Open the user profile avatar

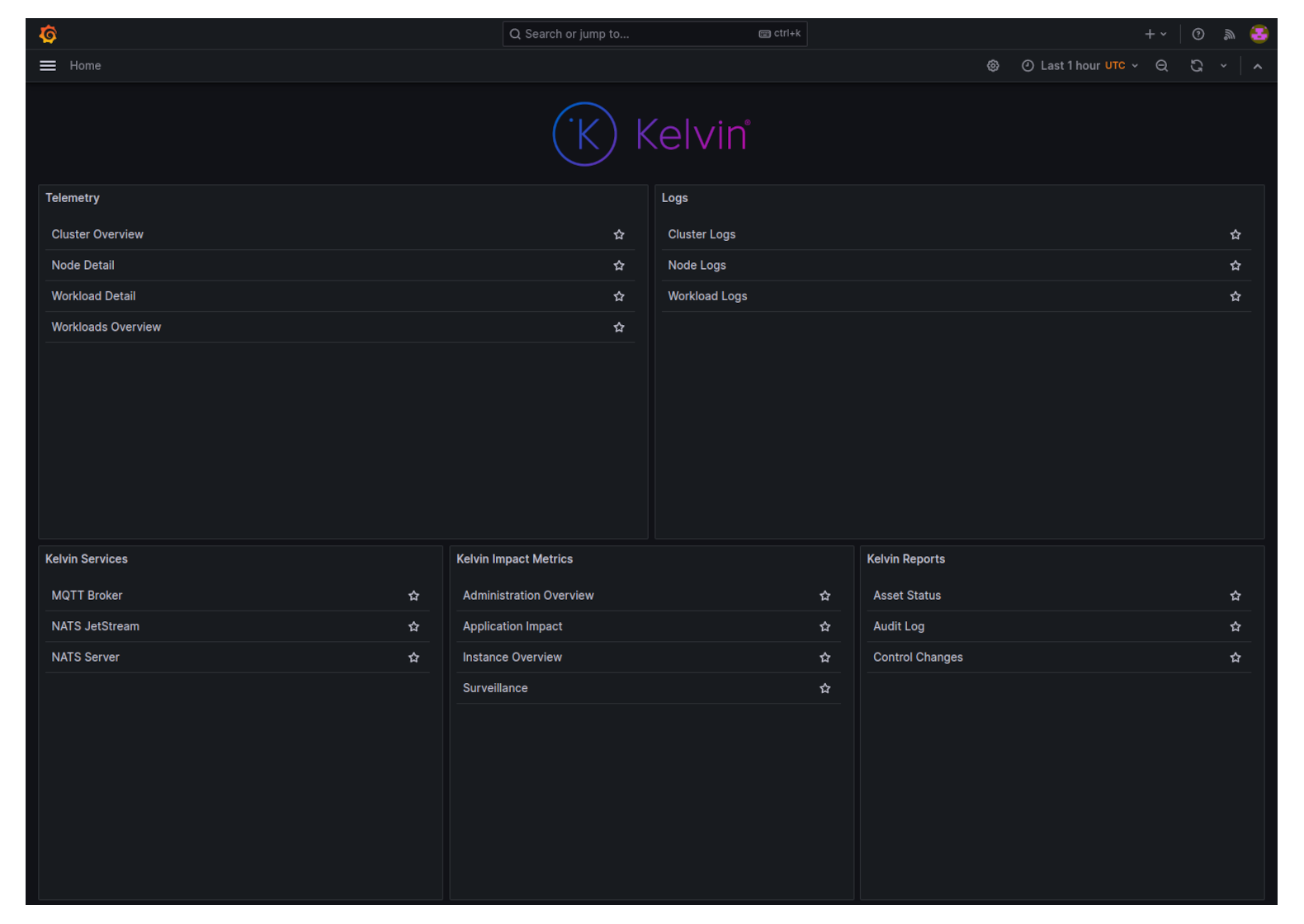point(1259,34)
